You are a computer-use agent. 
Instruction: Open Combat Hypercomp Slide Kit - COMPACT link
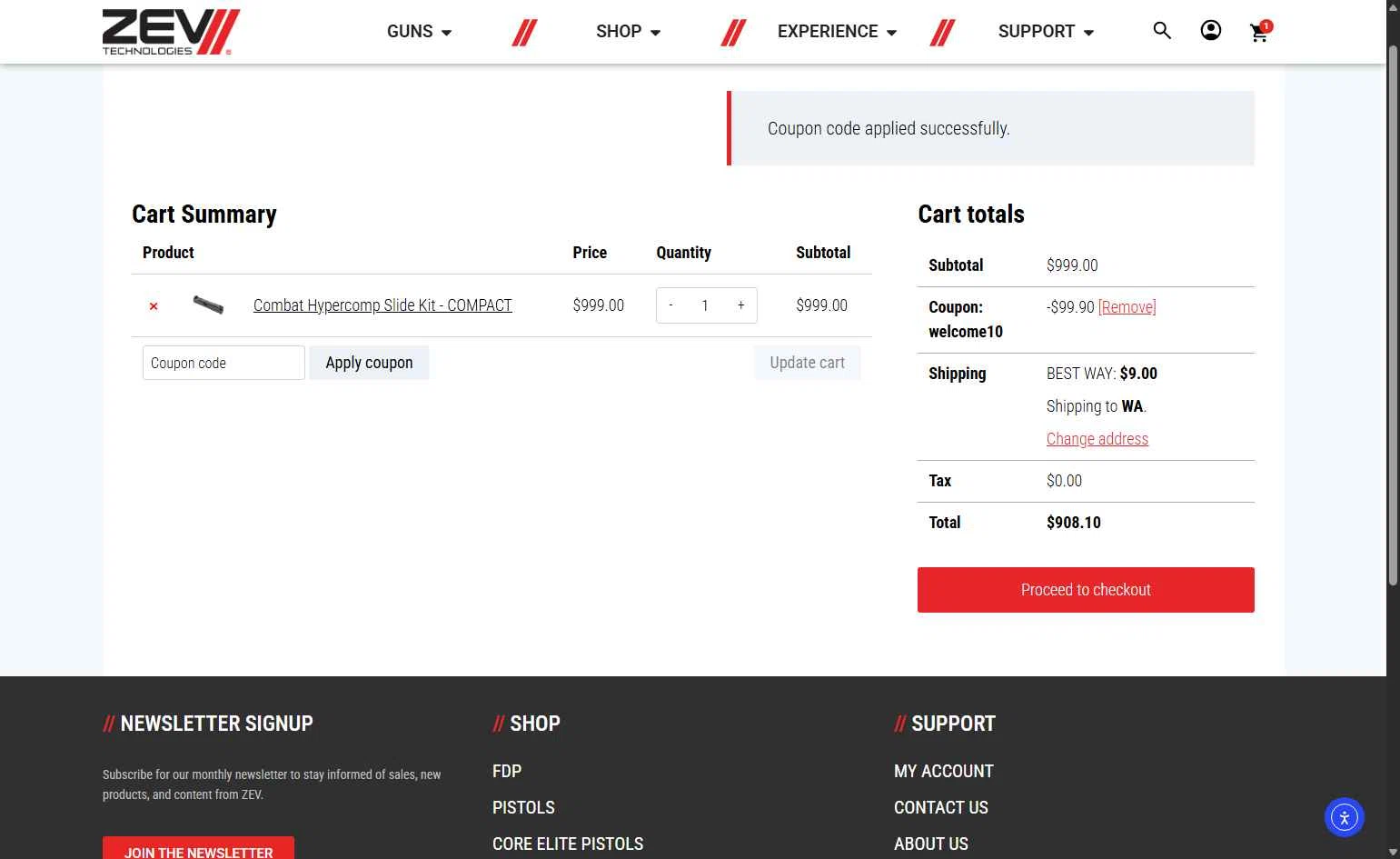(x=382, y=305)
